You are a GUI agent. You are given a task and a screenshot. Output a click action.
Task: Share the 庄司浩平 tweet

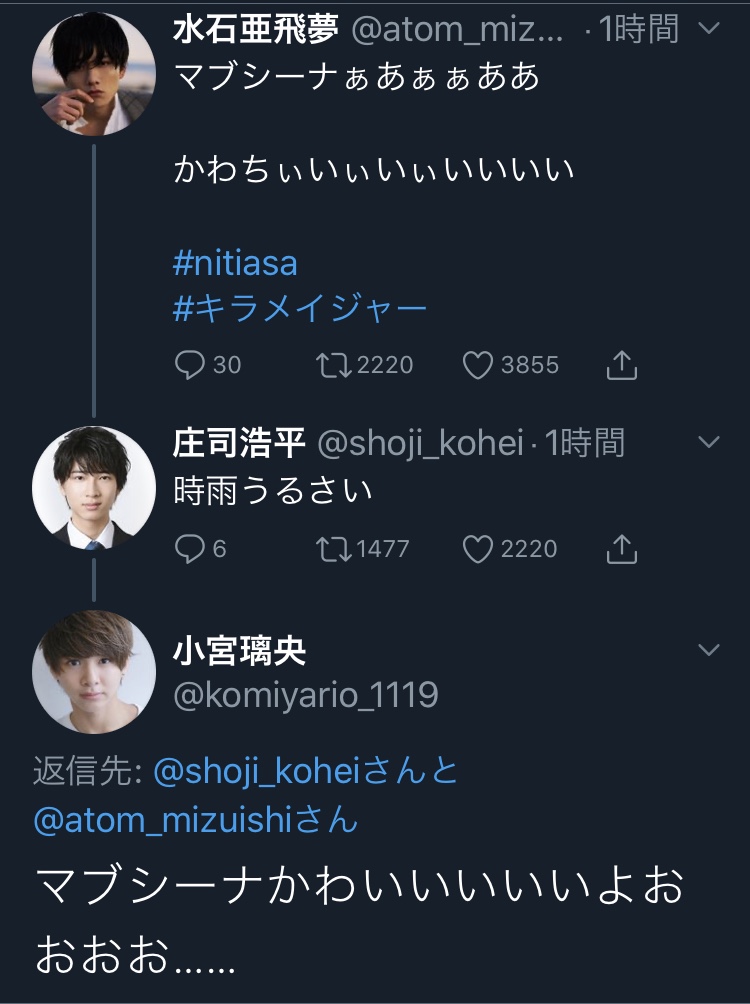(x=621, y=548)
